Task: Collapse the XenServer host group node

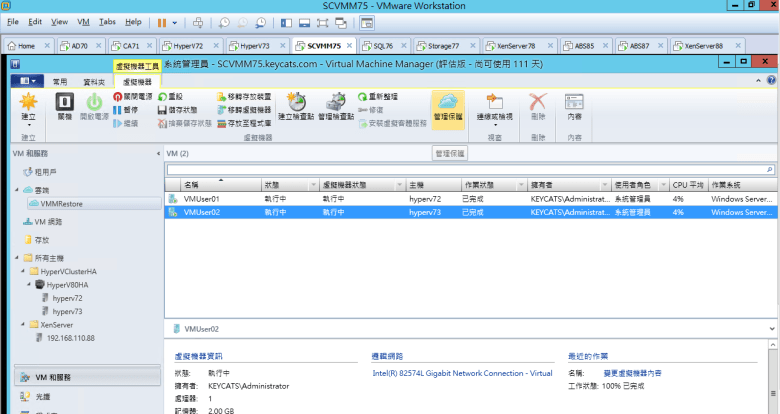Action: [x=22, y=325]
